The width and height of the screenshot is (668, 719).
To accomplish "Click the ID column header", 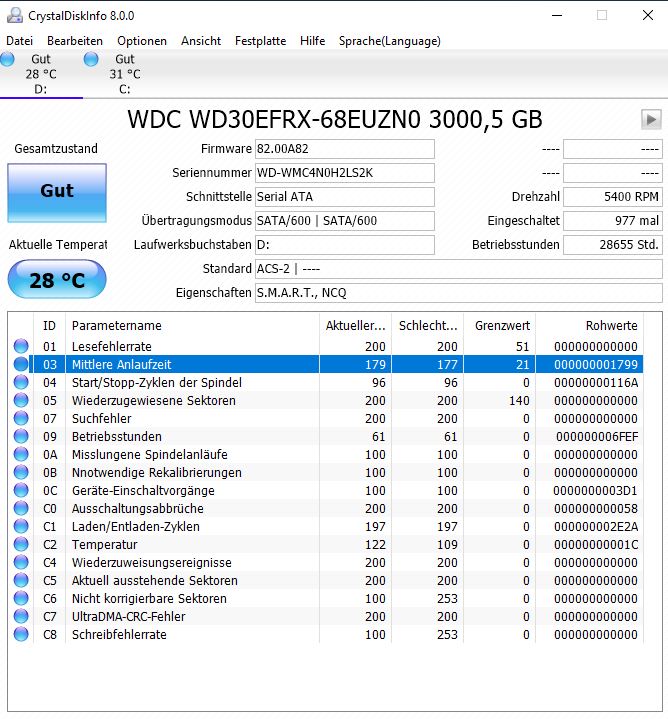I will point(50,326).
